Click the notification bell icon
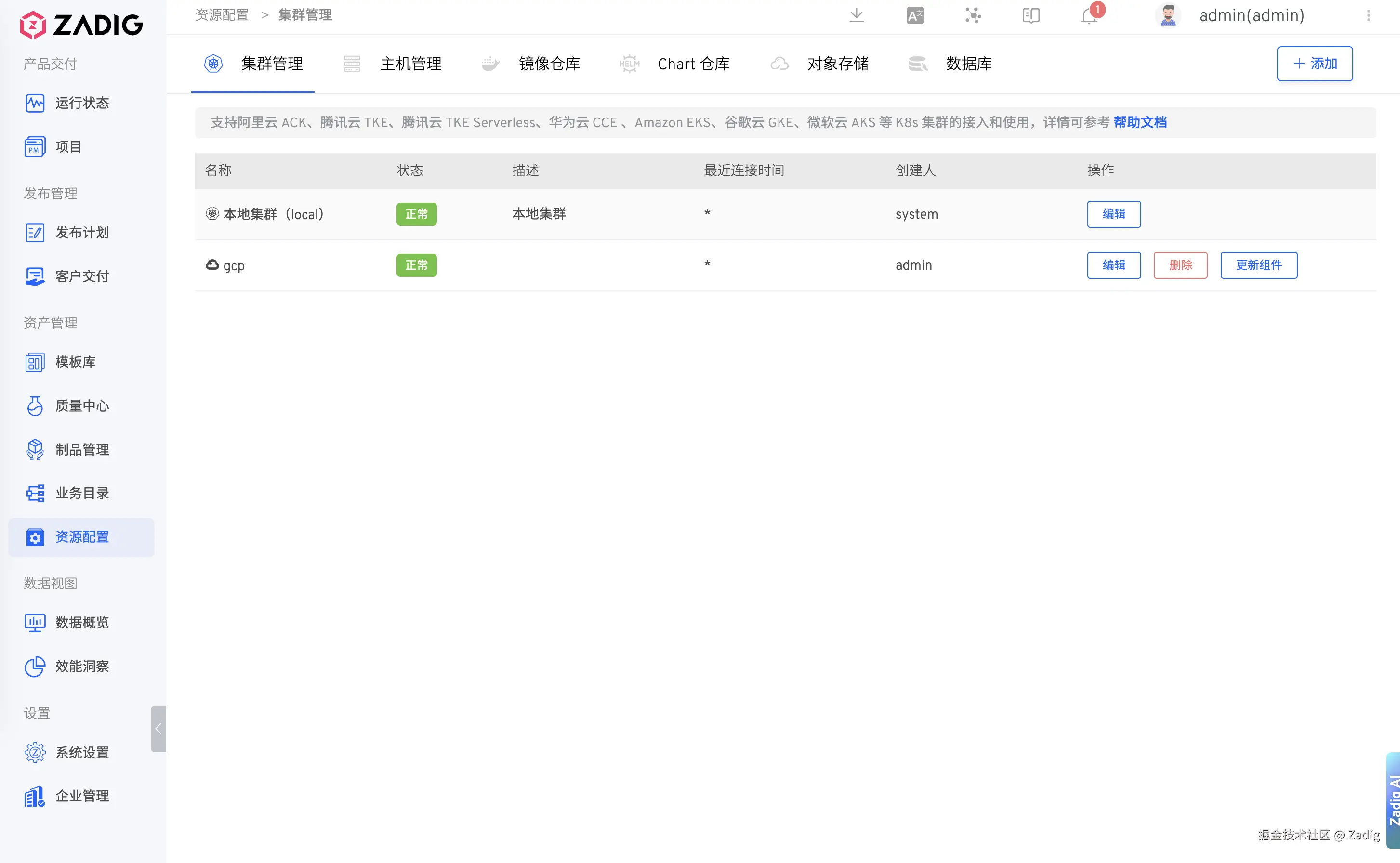 coord(1089,16)
